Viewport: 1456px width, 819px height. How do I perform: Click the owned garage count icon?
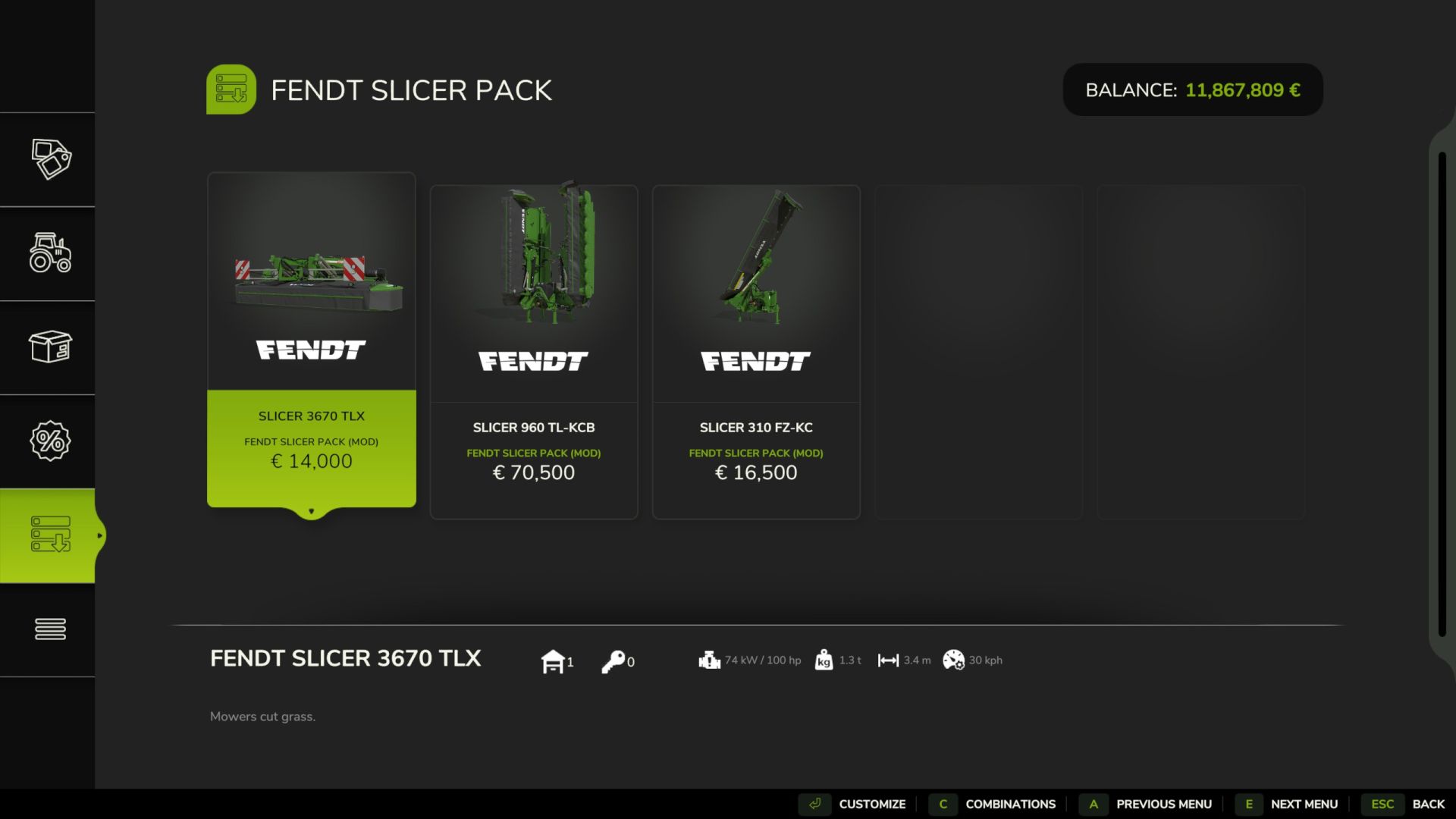tap(553, 661)
